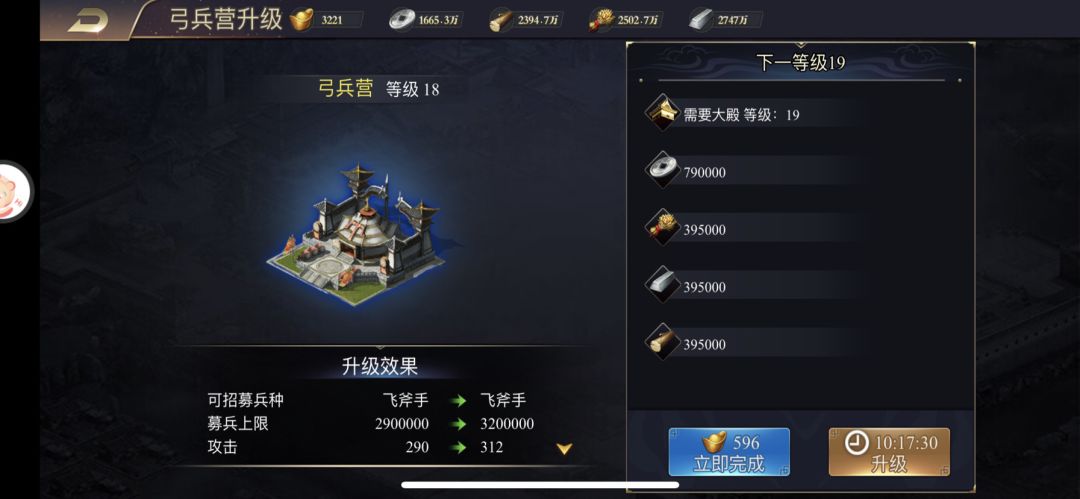The height and width of the screenshot is (499, 1080).
Task: Click the 升级 button with timer 10:17:30
Action: (889, 452)
